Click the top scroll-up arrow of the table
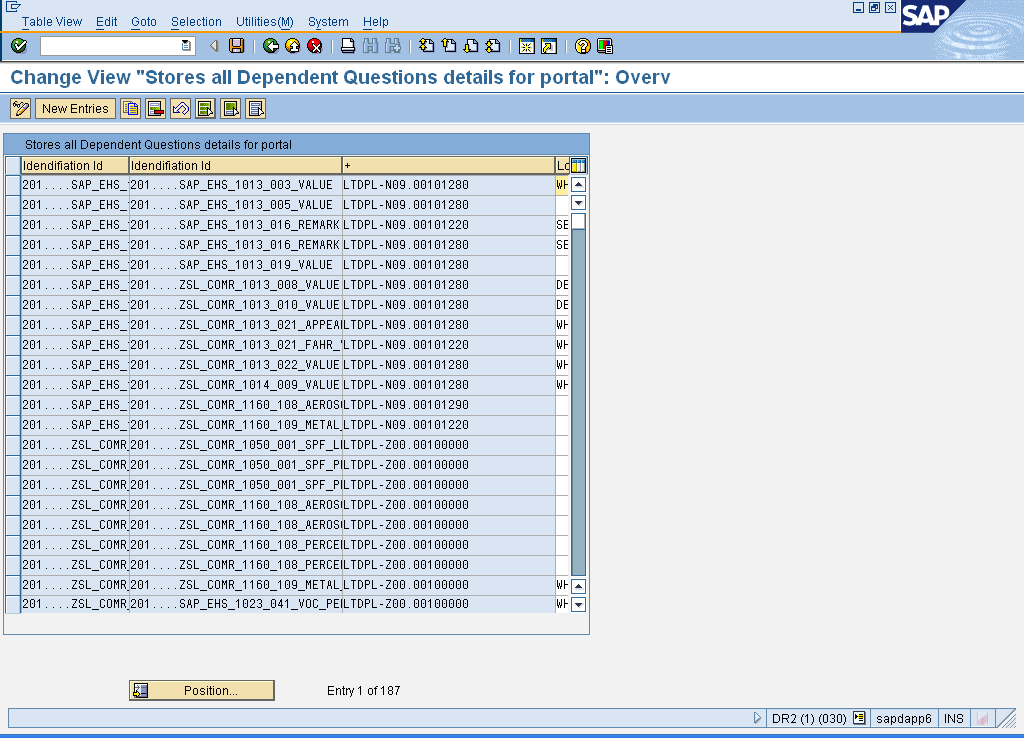This screenshot has width=1024, height=738. (x=579, y=185)
